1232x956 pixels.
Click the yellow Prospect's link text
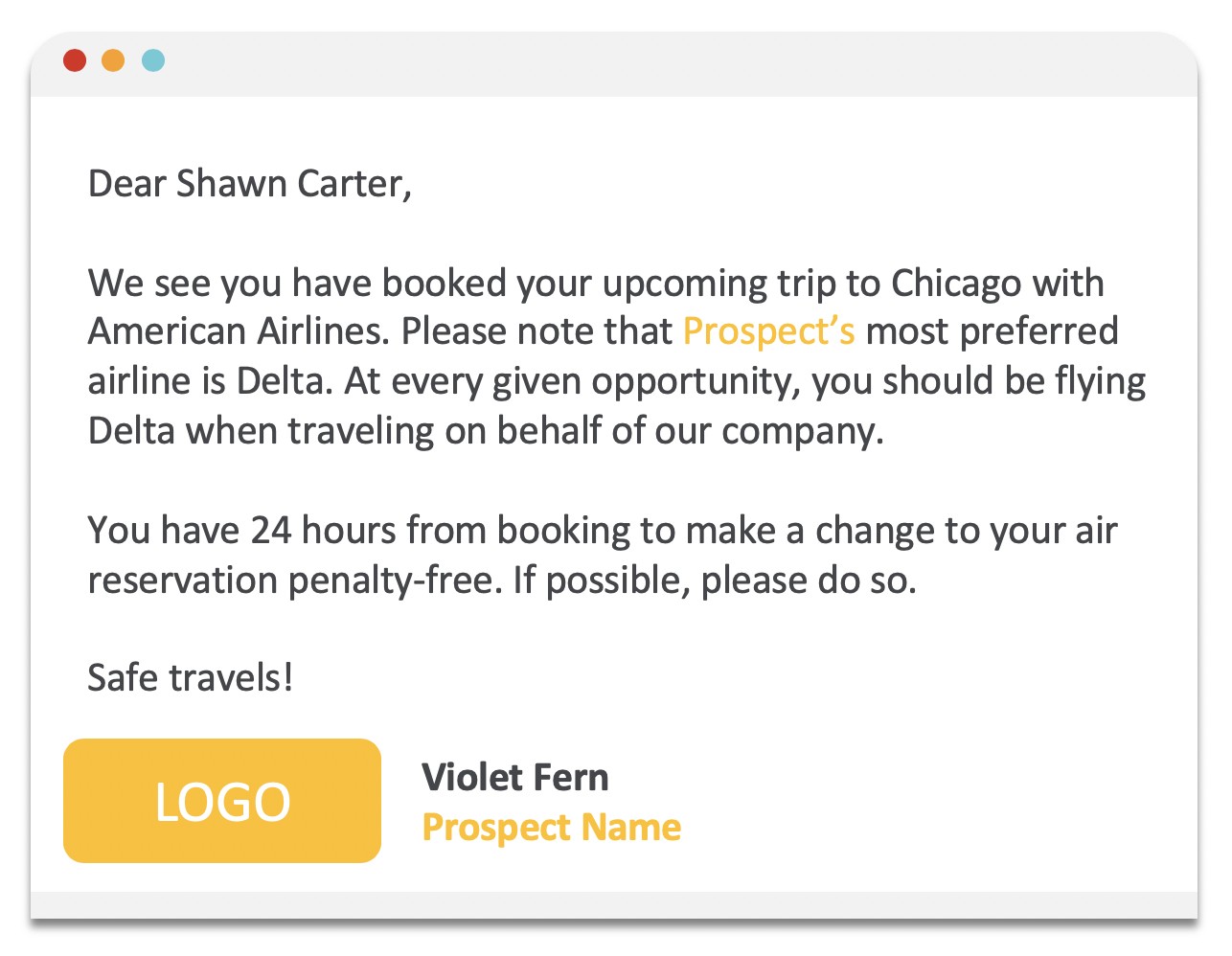tap(768, 331)
